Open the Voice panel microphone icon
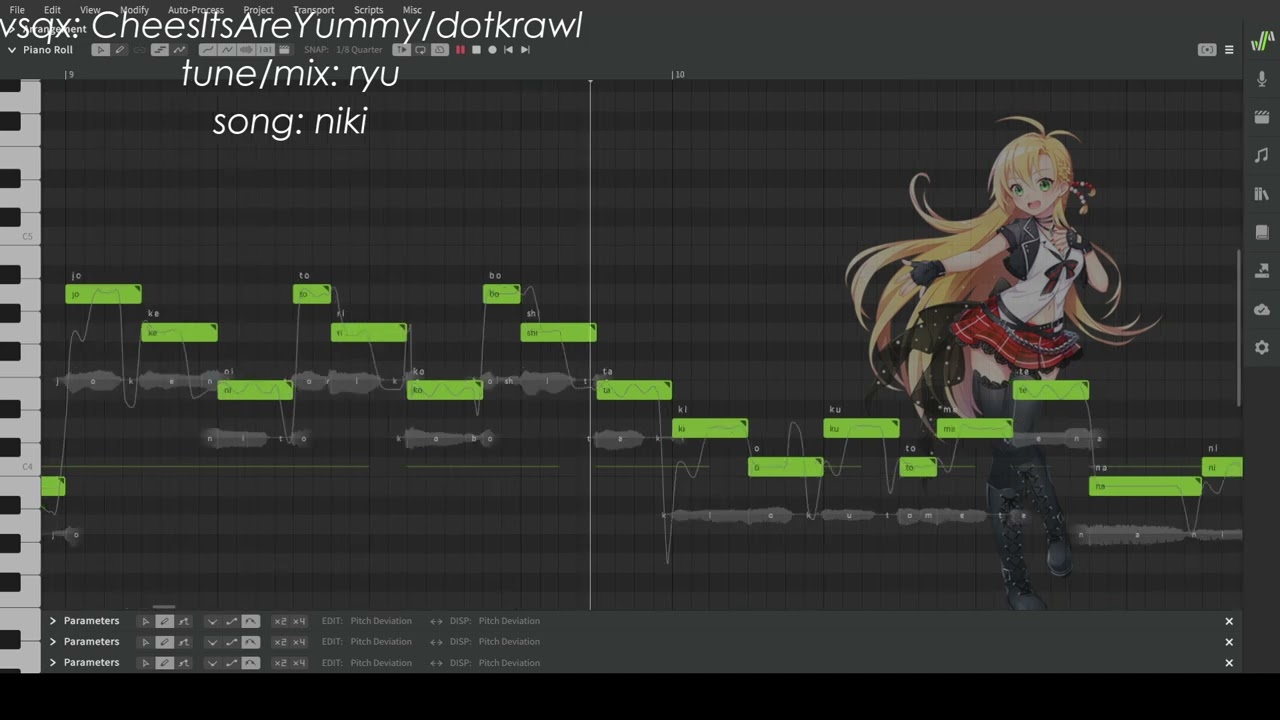The image size is (1280, 720). 1261,79
